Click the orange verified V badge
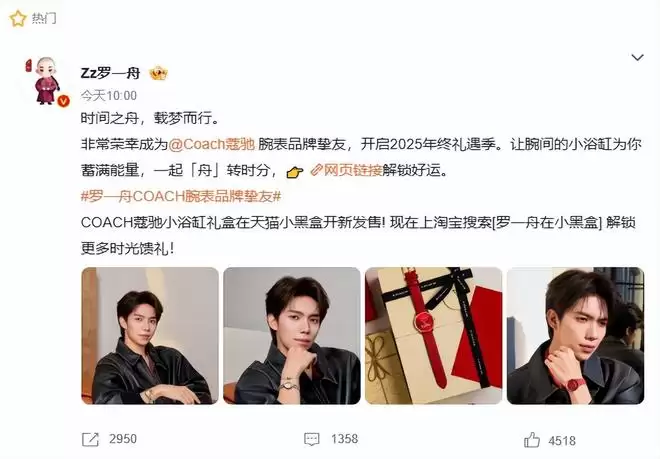 coord(63,100)
